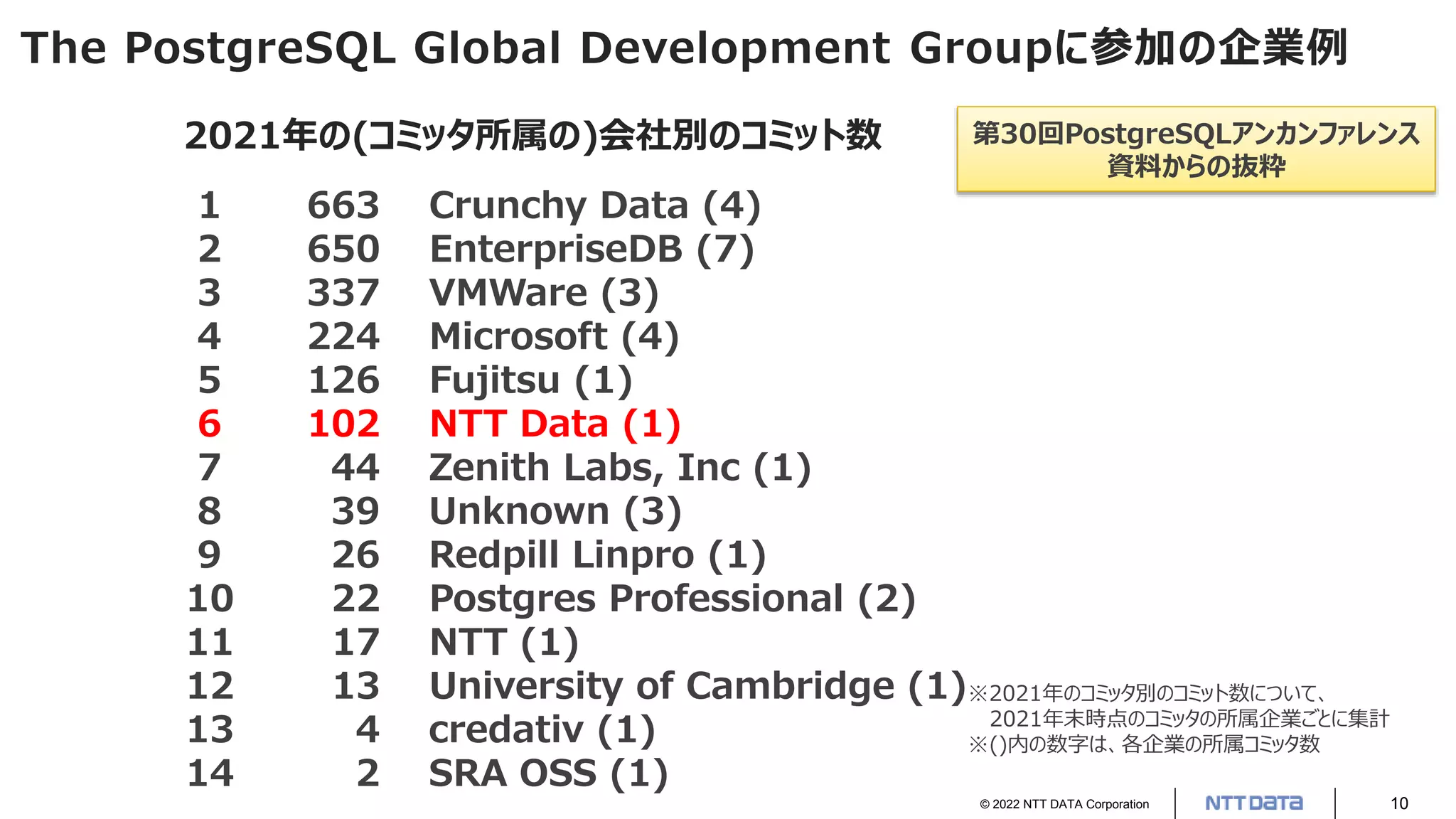Click the NTT DATA logo in the footer

click(x=1254, y=803)
